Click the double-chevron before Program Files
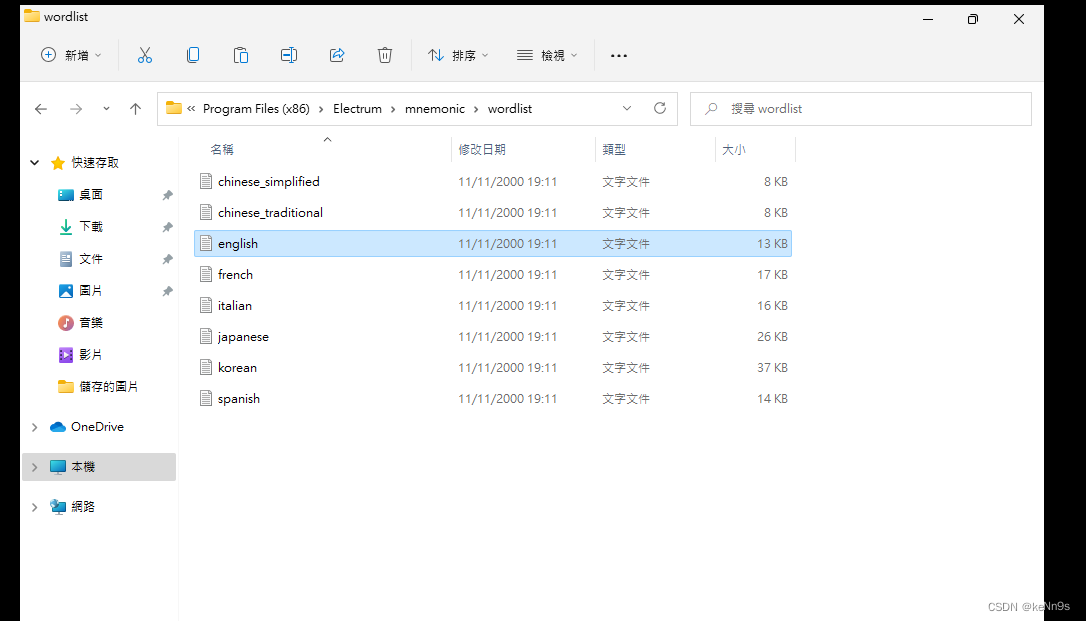Image resolution: width=1086 pixels, height=621 pixels. [x=191, y=109]
